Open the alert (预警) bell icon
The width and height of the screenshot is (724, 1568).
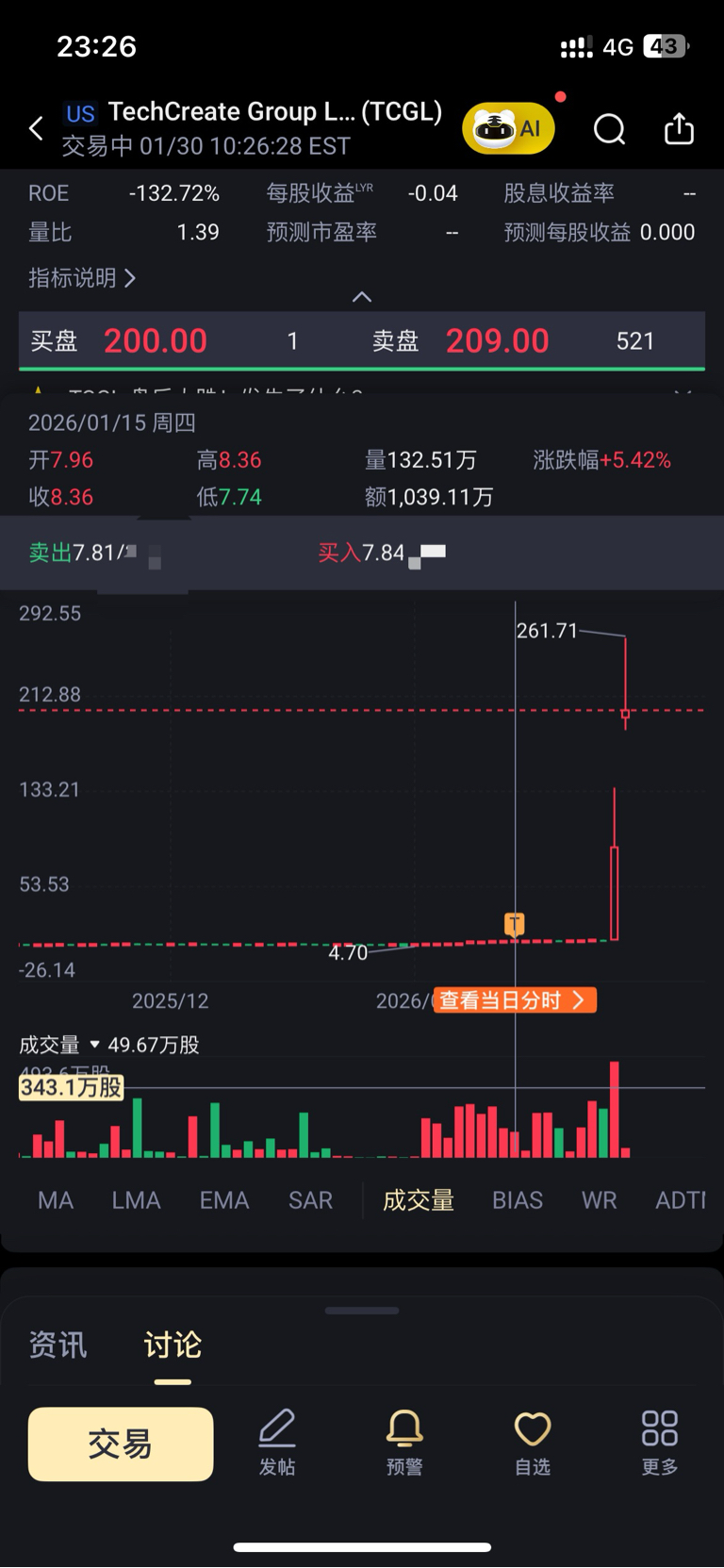(x=404, y=1442)
